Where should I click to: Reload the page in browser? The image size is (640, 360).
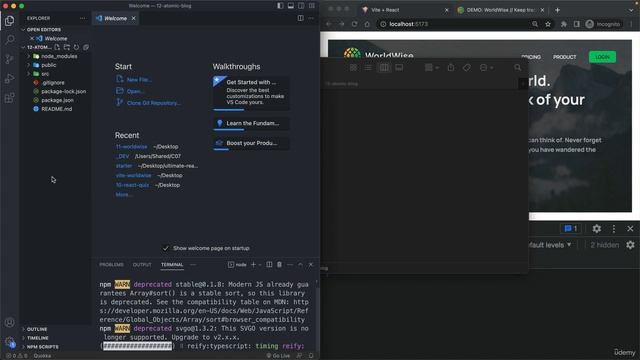(354, 24)
